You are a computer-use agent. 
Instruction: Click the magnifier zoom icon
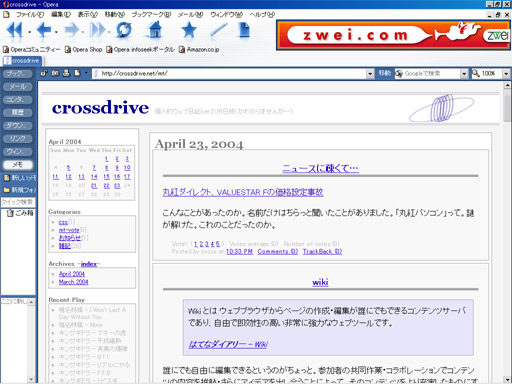coord(476,73)
